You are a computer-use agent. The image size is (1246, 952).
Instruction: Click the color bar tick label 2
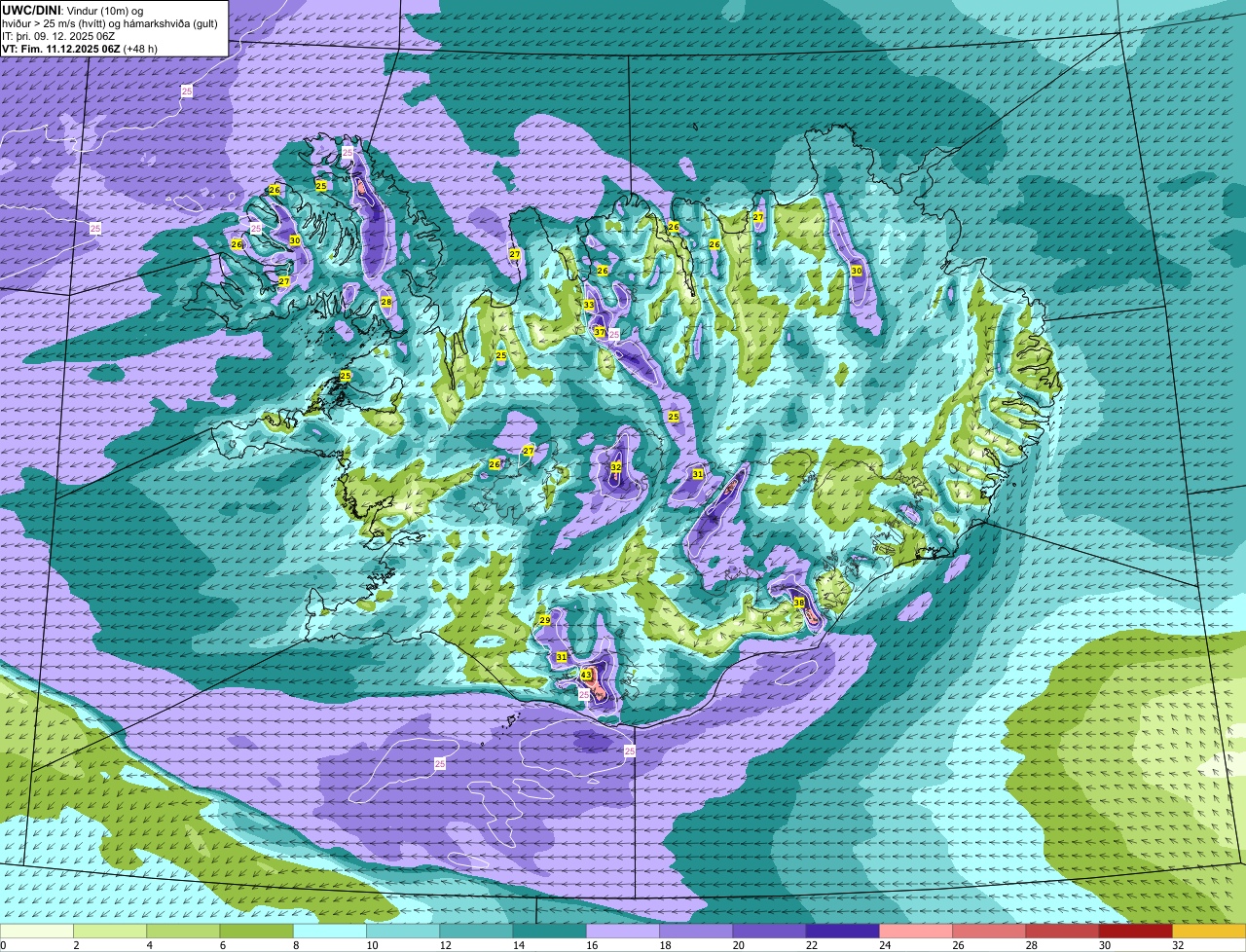[75, 945]
